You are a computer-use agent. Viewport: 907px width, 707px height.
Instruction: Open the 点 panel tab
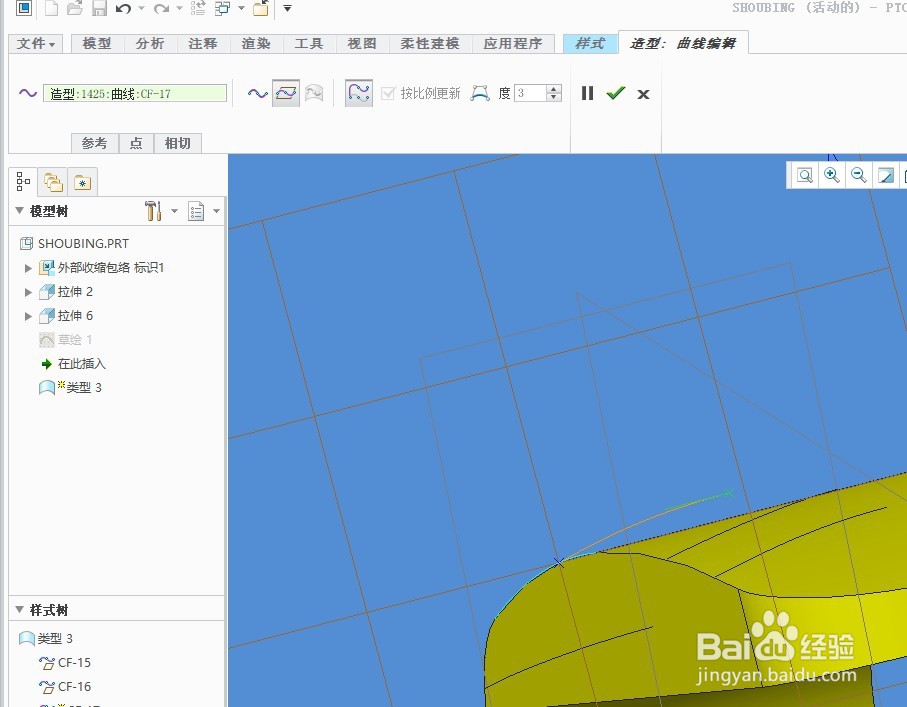(x=137, y=143)
